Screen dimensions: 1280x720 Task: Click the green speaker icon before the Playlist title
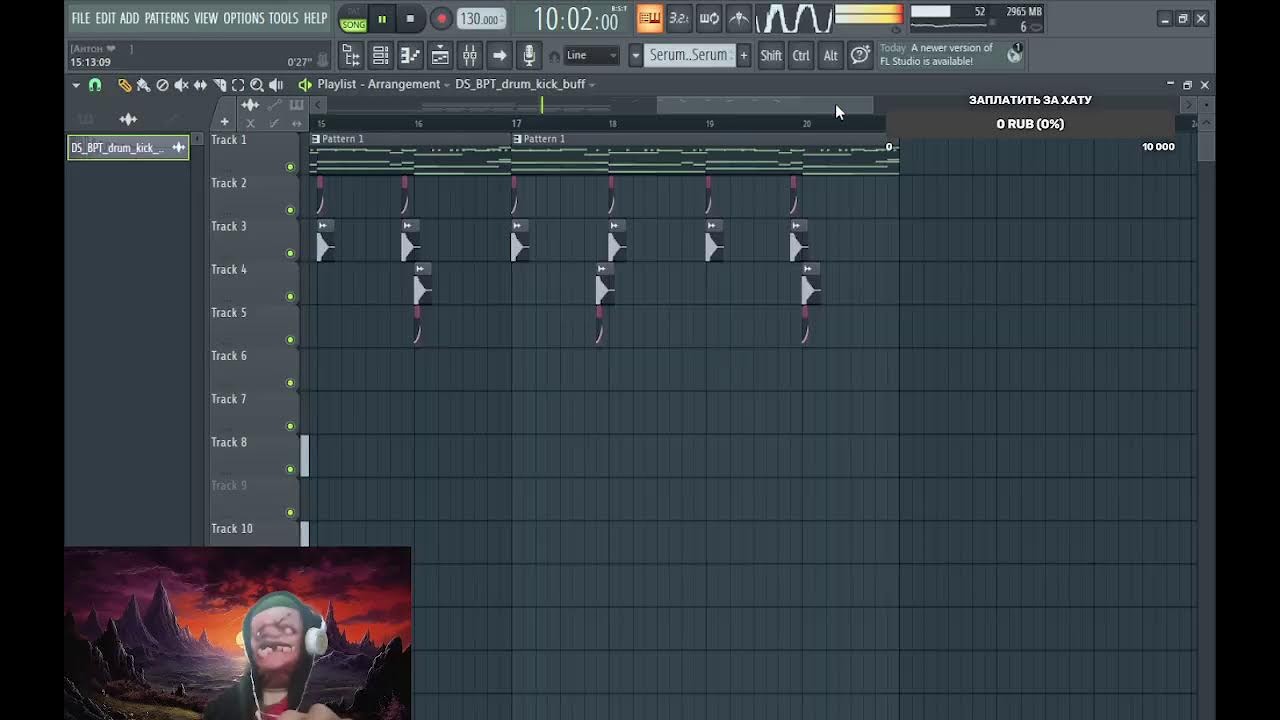point(305,85)
